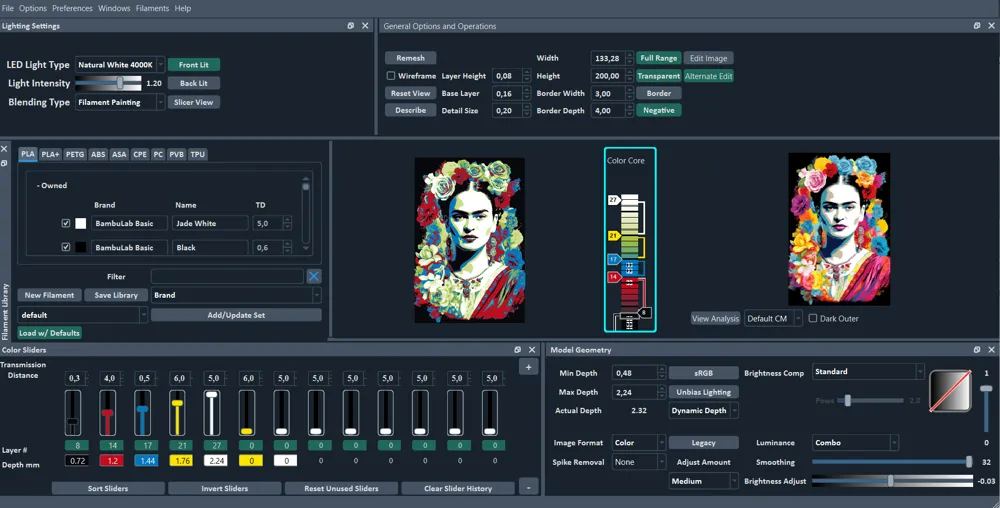Open the Dynamic Depth dropdown
Viewport: 1000px width, 508px height.
coord(703,410)
